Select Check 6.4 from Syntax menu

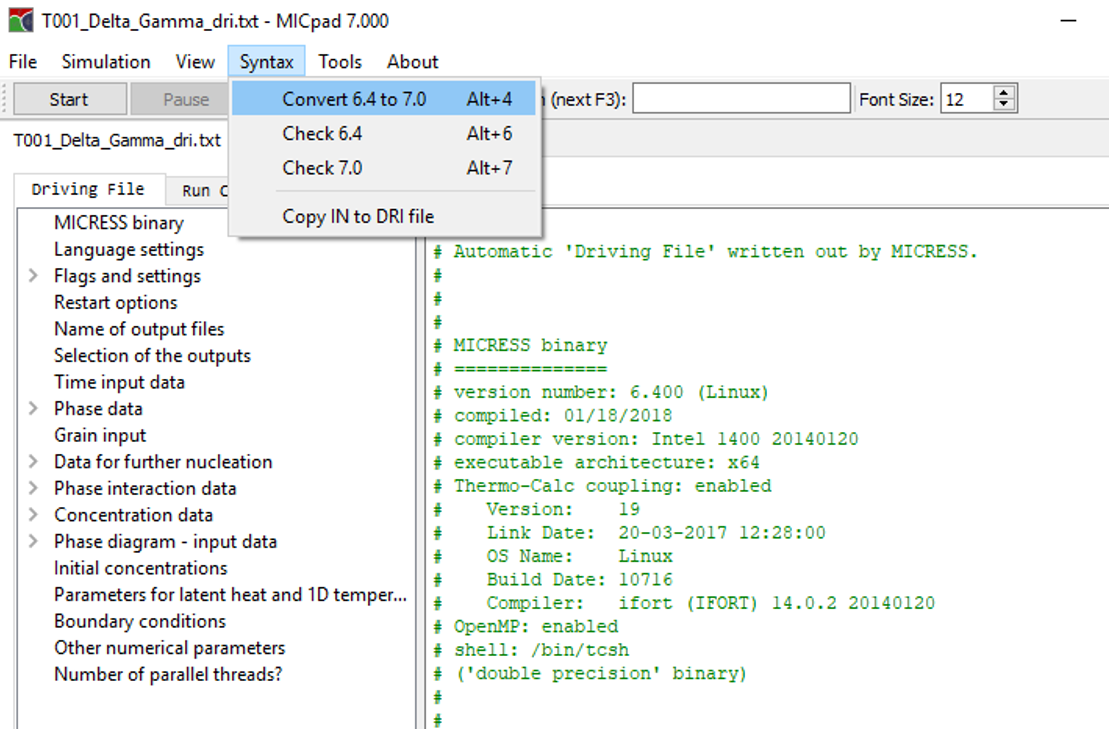click(x=322, y=134)
